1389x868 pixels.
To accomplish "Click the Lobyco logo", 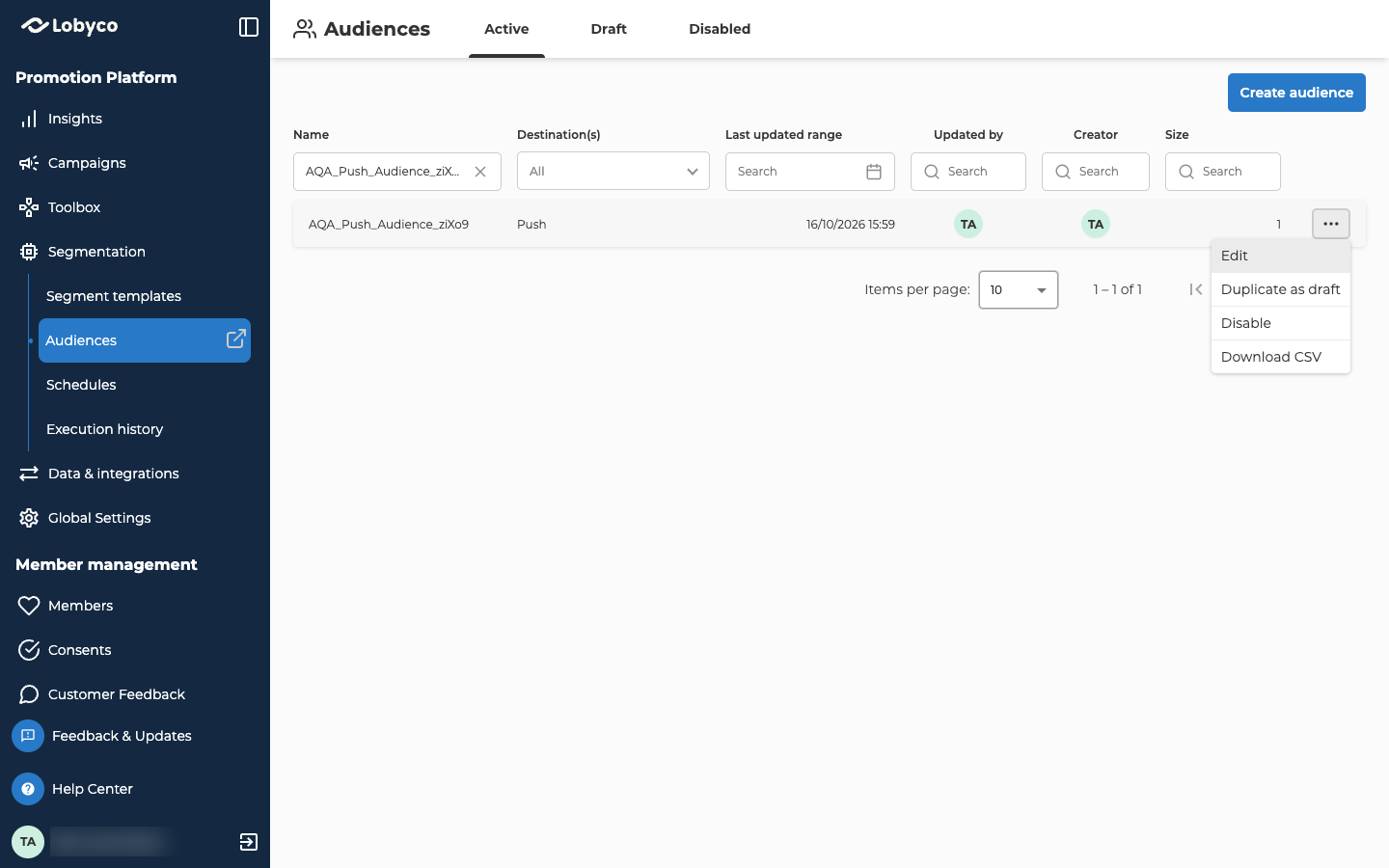I will 69,26.
